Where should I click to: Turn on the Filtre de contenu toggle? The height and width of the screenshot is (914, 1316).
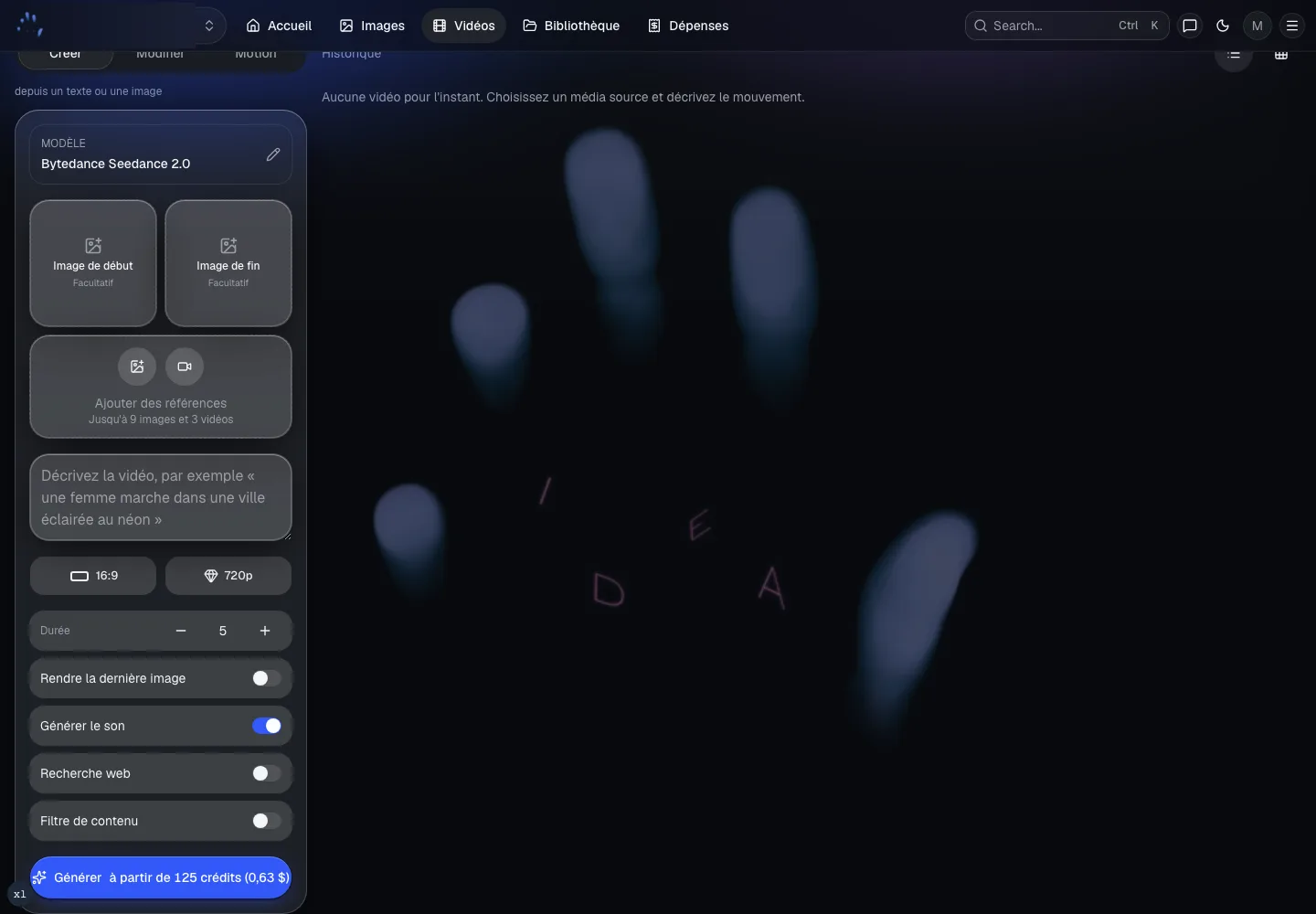click(x=267, y=821)
